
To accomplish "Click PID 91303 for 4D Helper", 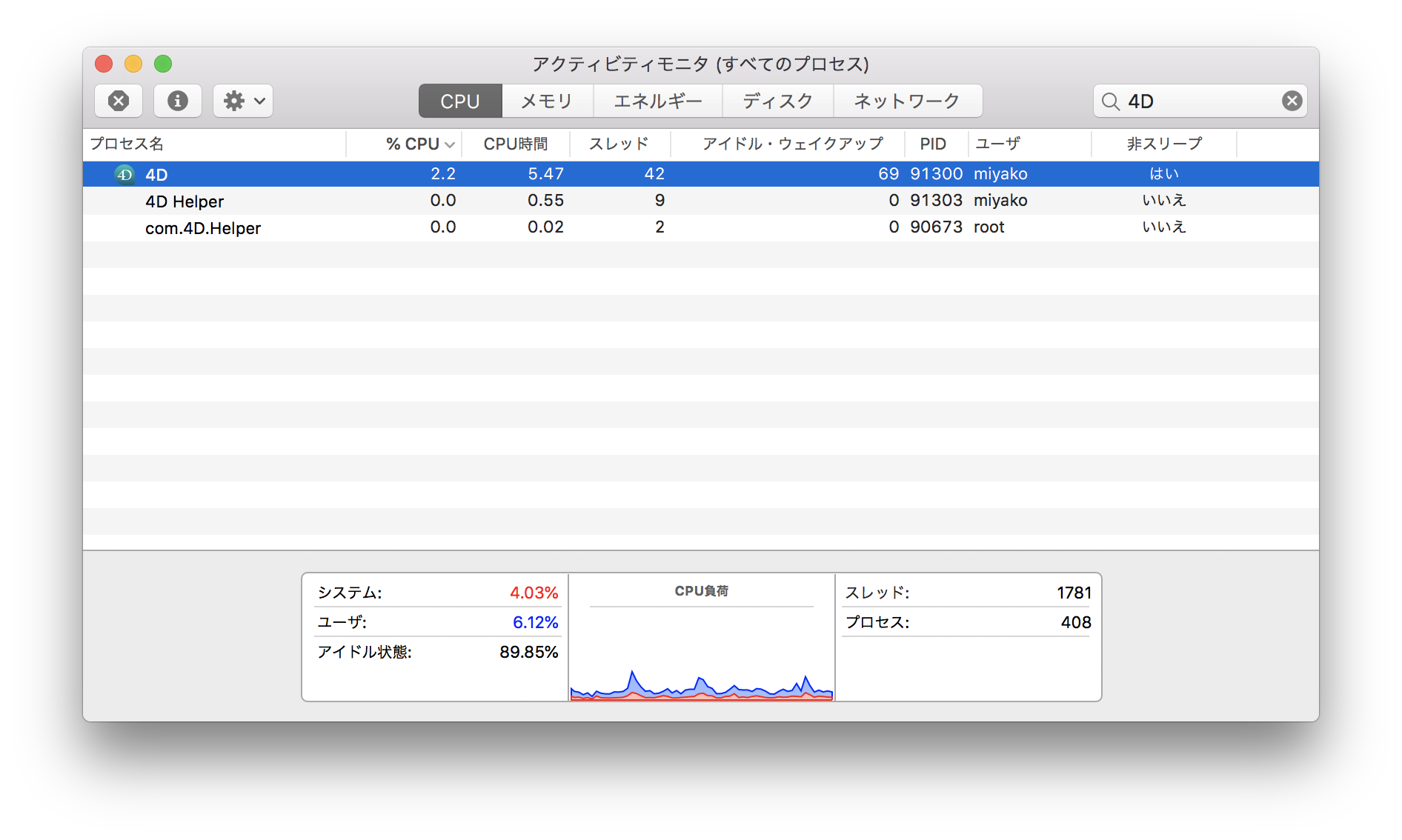I will point(937,201).
